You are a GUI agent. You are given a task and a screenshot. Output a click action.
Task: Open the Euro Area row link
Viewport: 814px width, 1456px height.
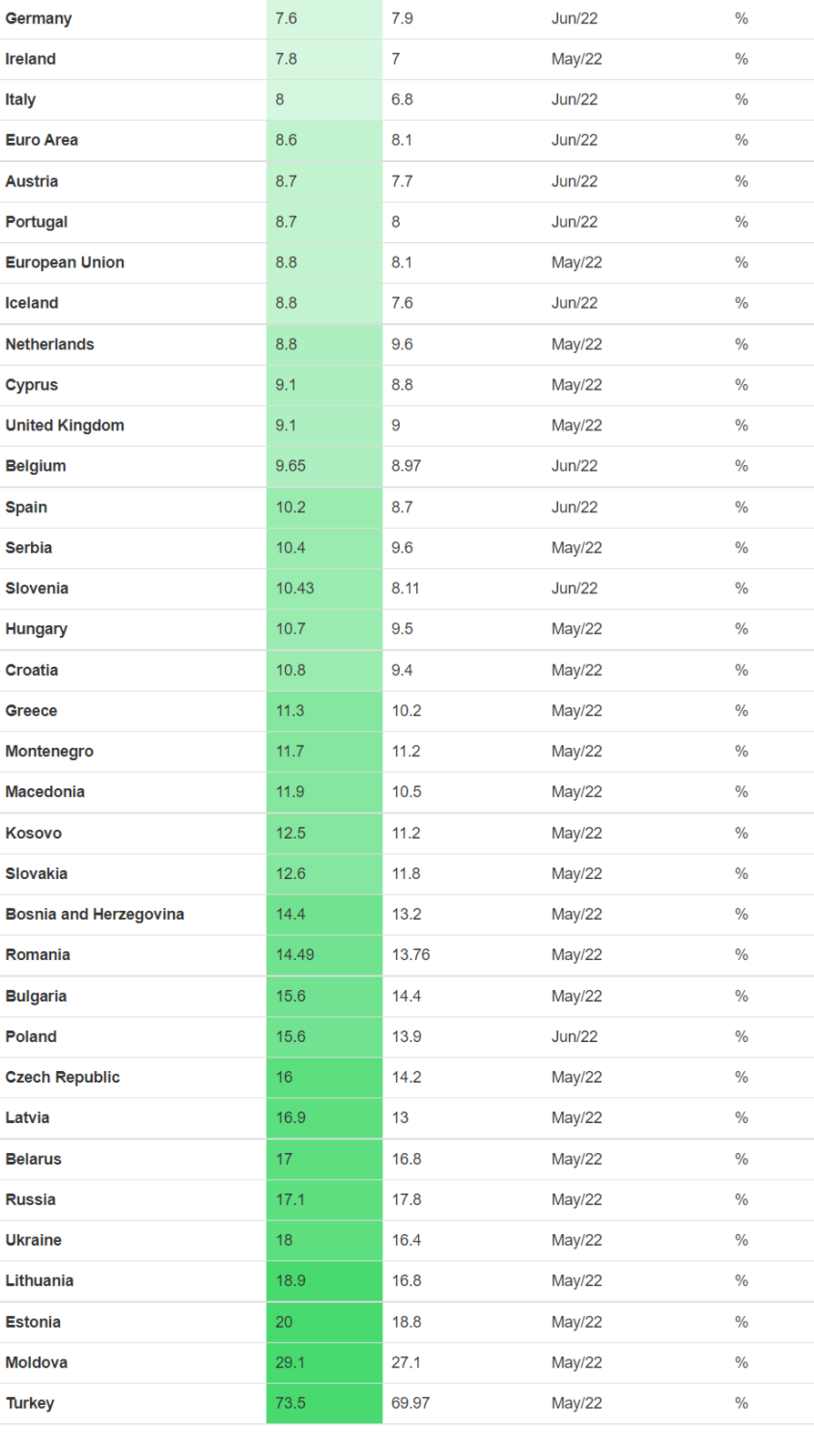[42, 140]
